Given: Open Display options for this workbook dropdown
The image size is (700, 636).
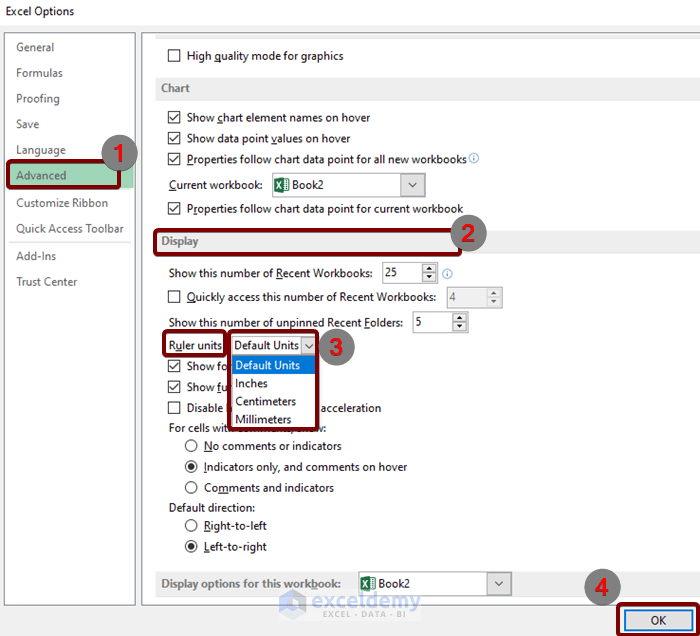Looking at the screenshot, I should pyautogui.click(x=499, y=584).
